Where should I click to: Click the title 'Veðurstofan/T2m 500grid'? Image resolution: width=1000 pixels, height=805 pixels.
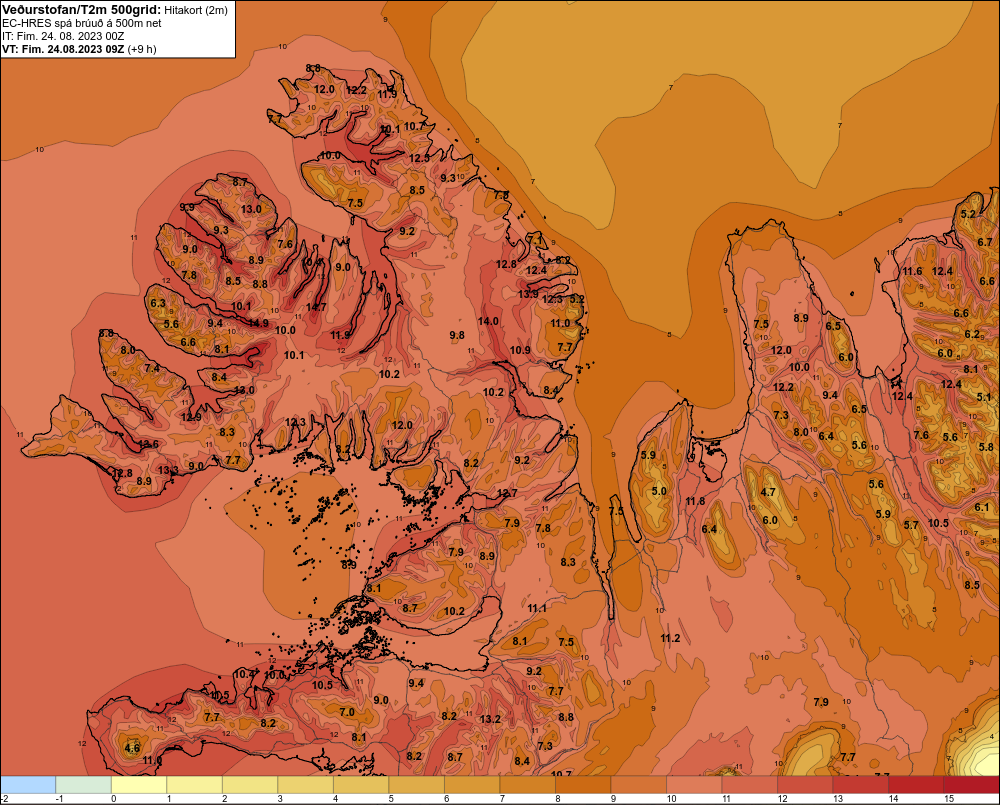tap(81, 10)
